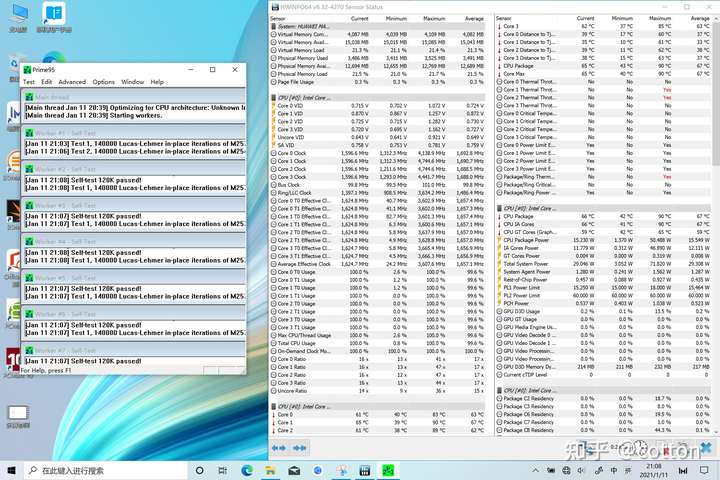Viewport: 720px width, 480px height.
Task: Switch to Prime95 via green taskbar icon
Action: click(x=388, y=470)
